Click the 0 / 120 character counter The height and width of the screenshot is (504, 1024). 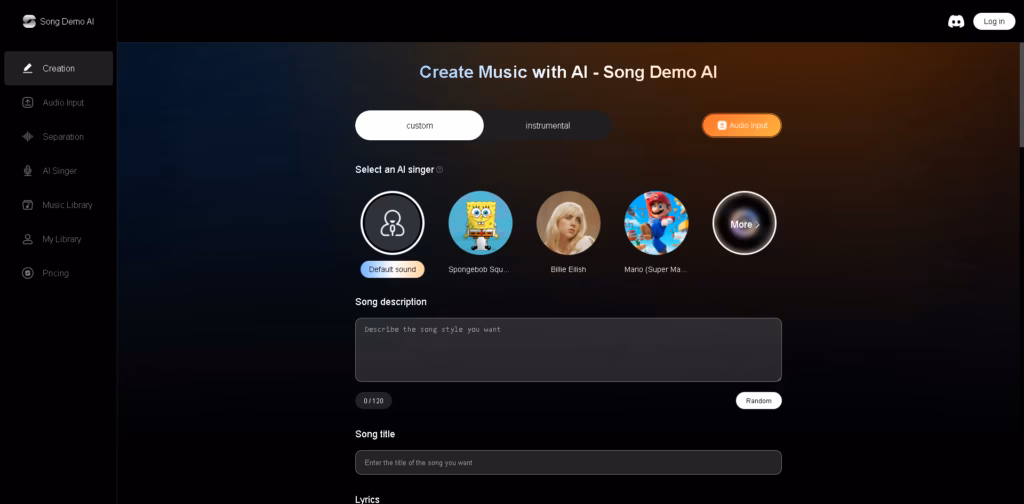374,401
